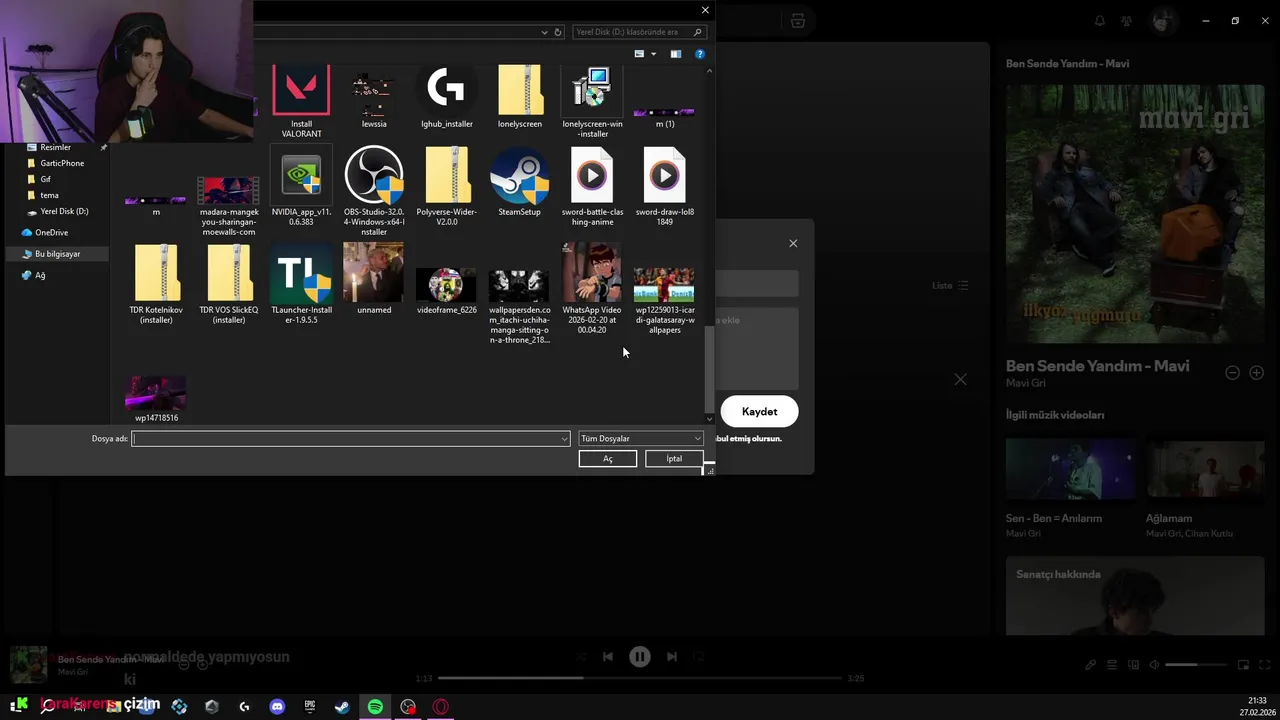
Task: Click the Aç button
Action: click(607, 458)
